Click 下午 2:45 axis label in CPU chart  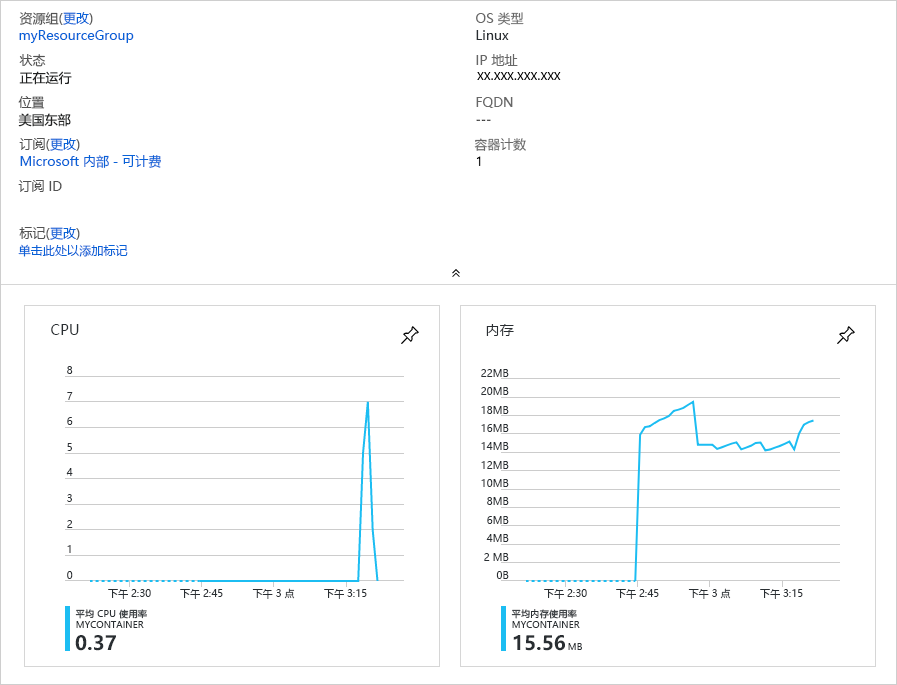click(201, 593)
